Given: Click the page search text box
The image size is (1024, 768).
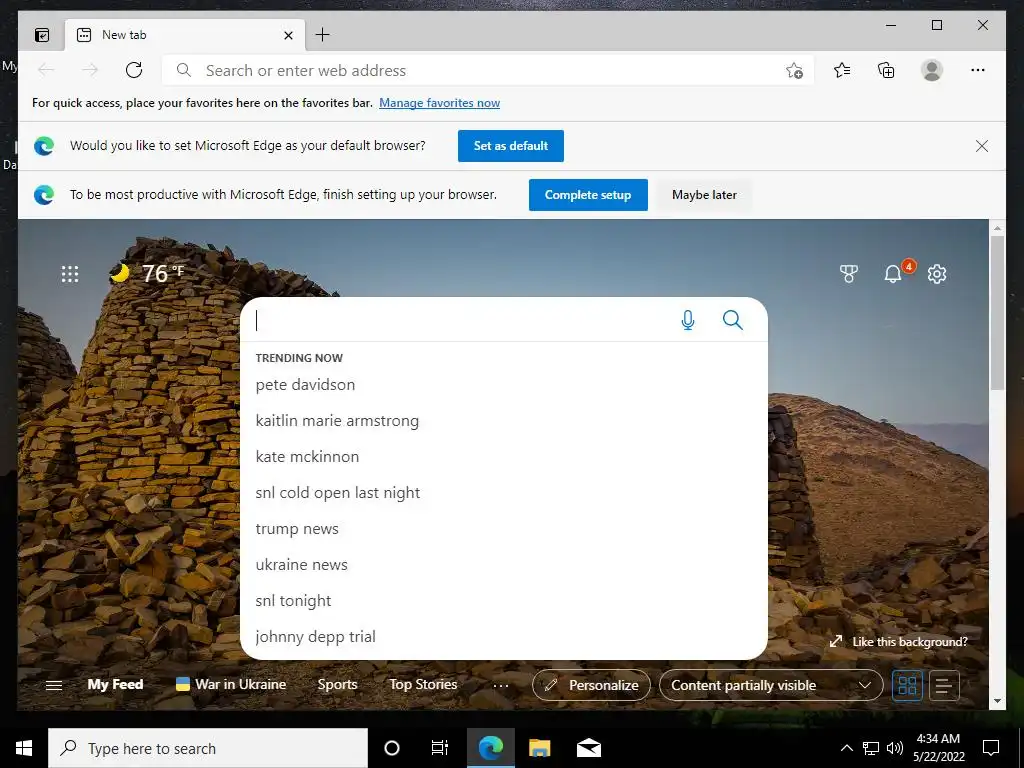Looking at the screenshot, I should pos(460,320).
